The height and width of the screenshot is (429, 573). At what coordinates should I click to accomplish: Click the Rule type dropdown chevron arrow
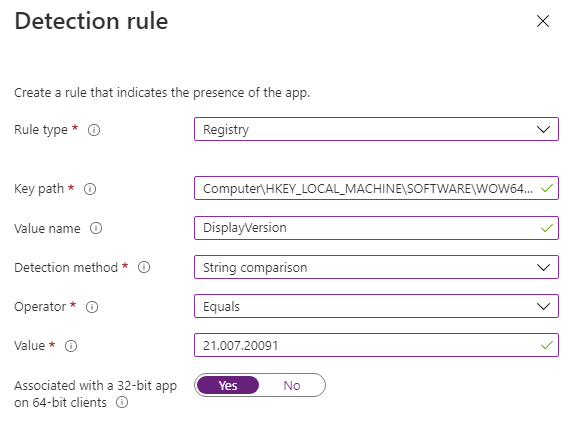543,129
